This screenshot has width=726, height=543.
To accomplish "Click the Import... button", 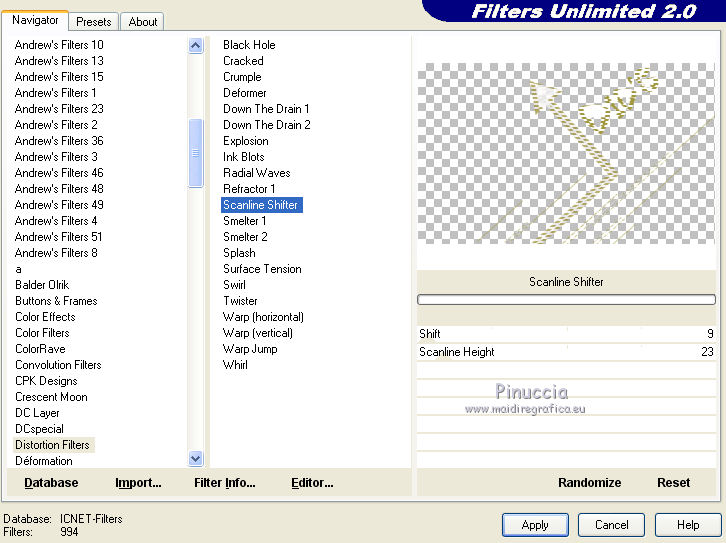I will point(138,483).
